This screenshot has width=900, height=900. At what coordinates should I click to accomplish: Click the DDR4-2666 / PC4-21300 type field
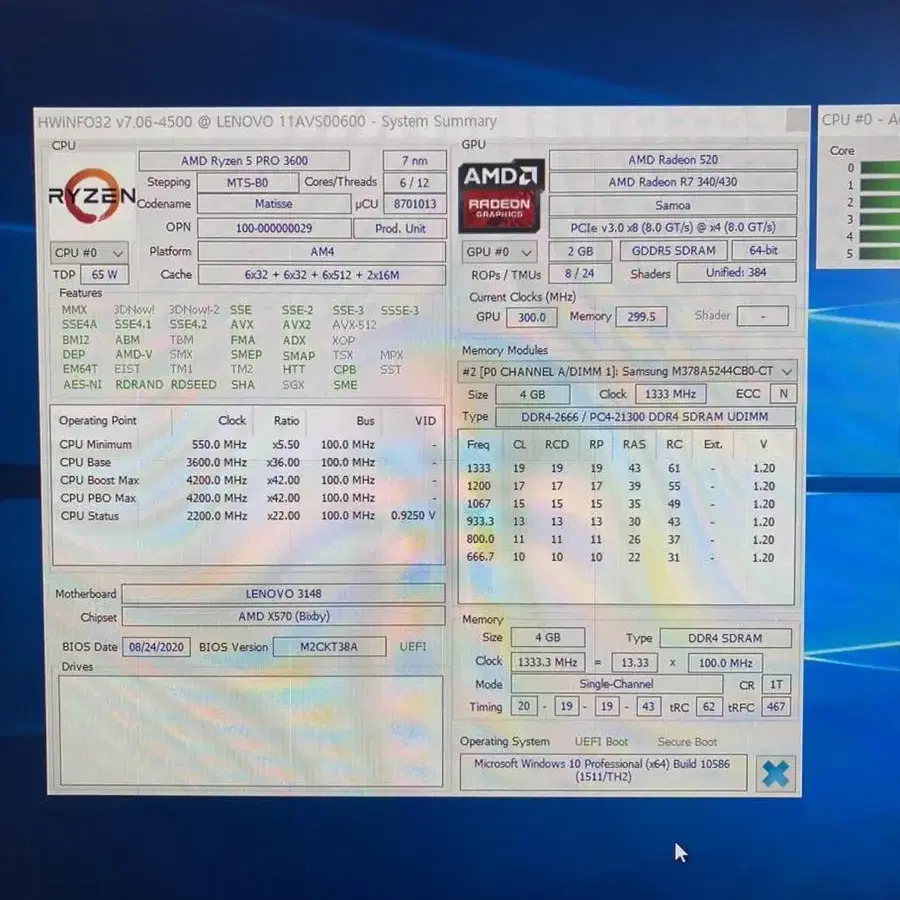(x=645, y=417)
